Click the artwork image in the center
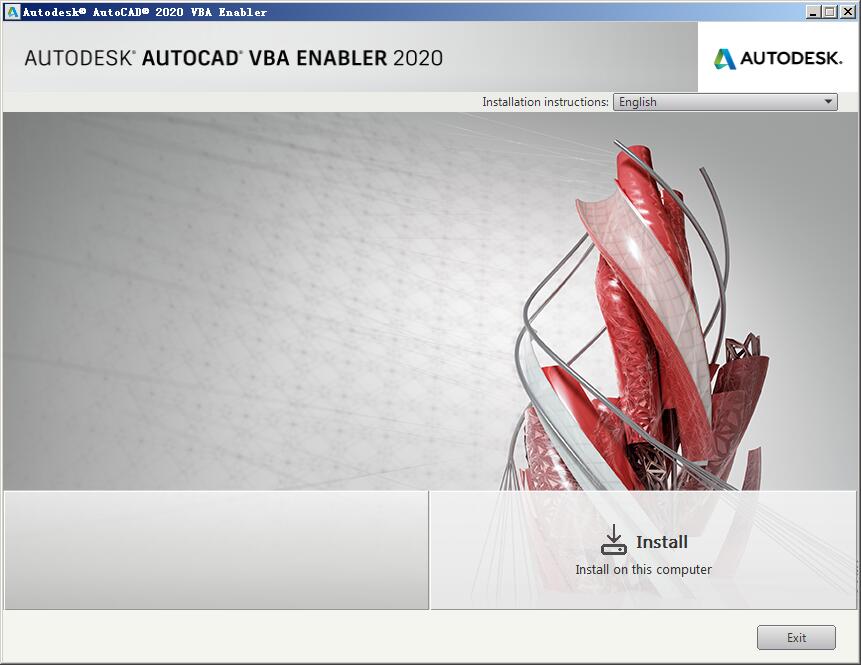Image resolution: width=861 pixels, height=665 pixels. (x=430, y=300)
